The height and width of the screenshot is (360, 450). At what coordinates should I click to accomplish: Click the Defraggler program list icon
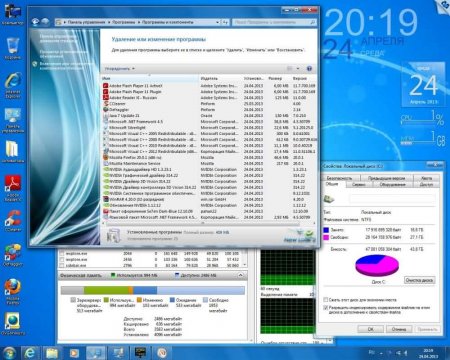coord(106,109)
